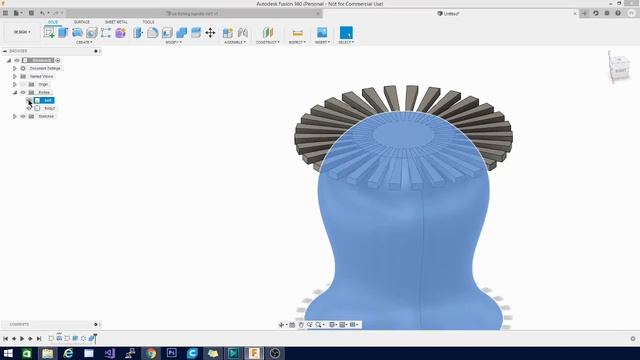640x360 pixels.
Task: Open the Construct dropdown menu
Action: (267, 42)
